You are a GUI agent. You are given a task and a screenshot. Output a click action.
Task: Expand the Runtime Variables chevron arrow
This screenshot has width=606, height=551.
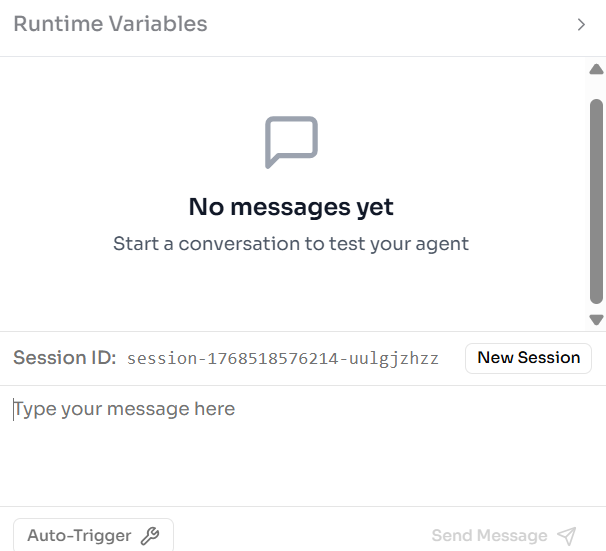pyautogui.click(x=581, y=25)
